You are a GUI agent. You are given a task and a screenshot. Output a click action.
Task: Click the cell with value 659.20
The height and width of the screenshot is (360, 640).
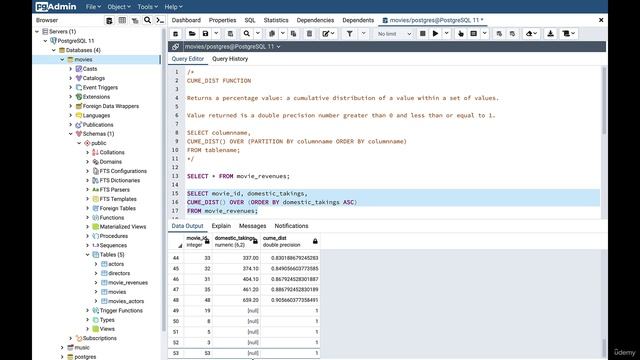(x=236, y=300)
